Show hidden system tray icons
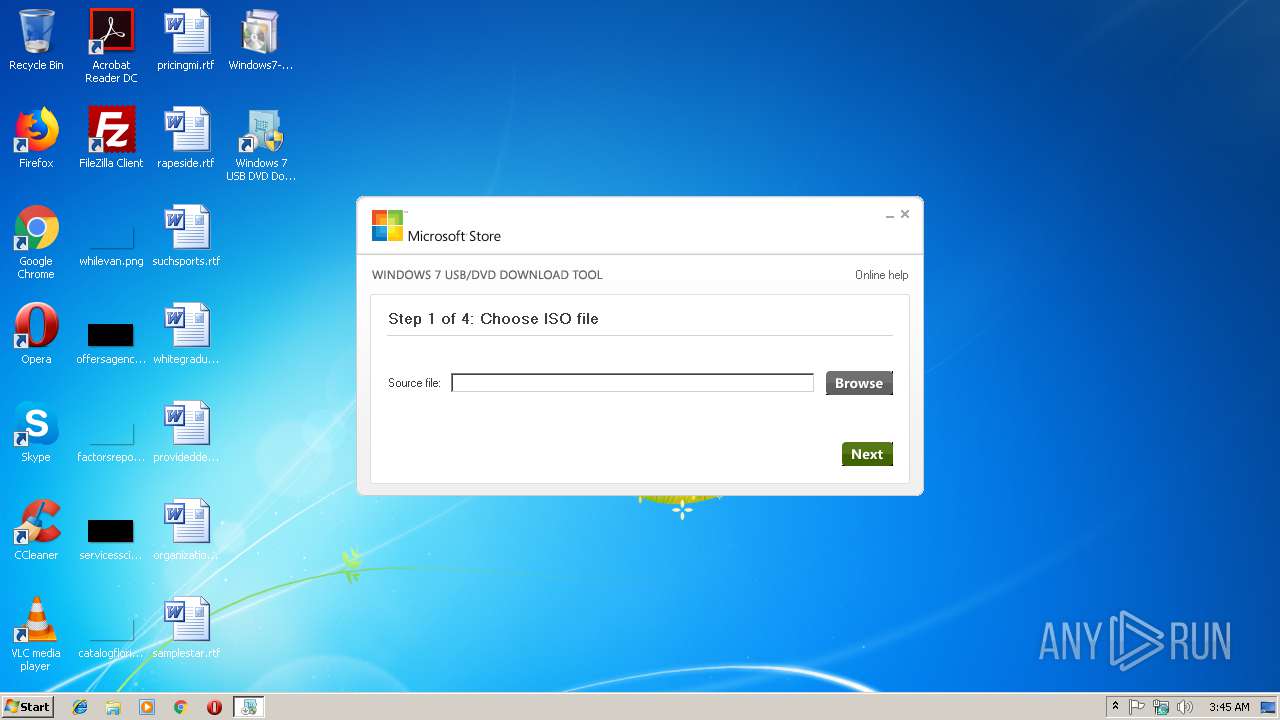1280x720 pixels. click(x=1115, y=707)
